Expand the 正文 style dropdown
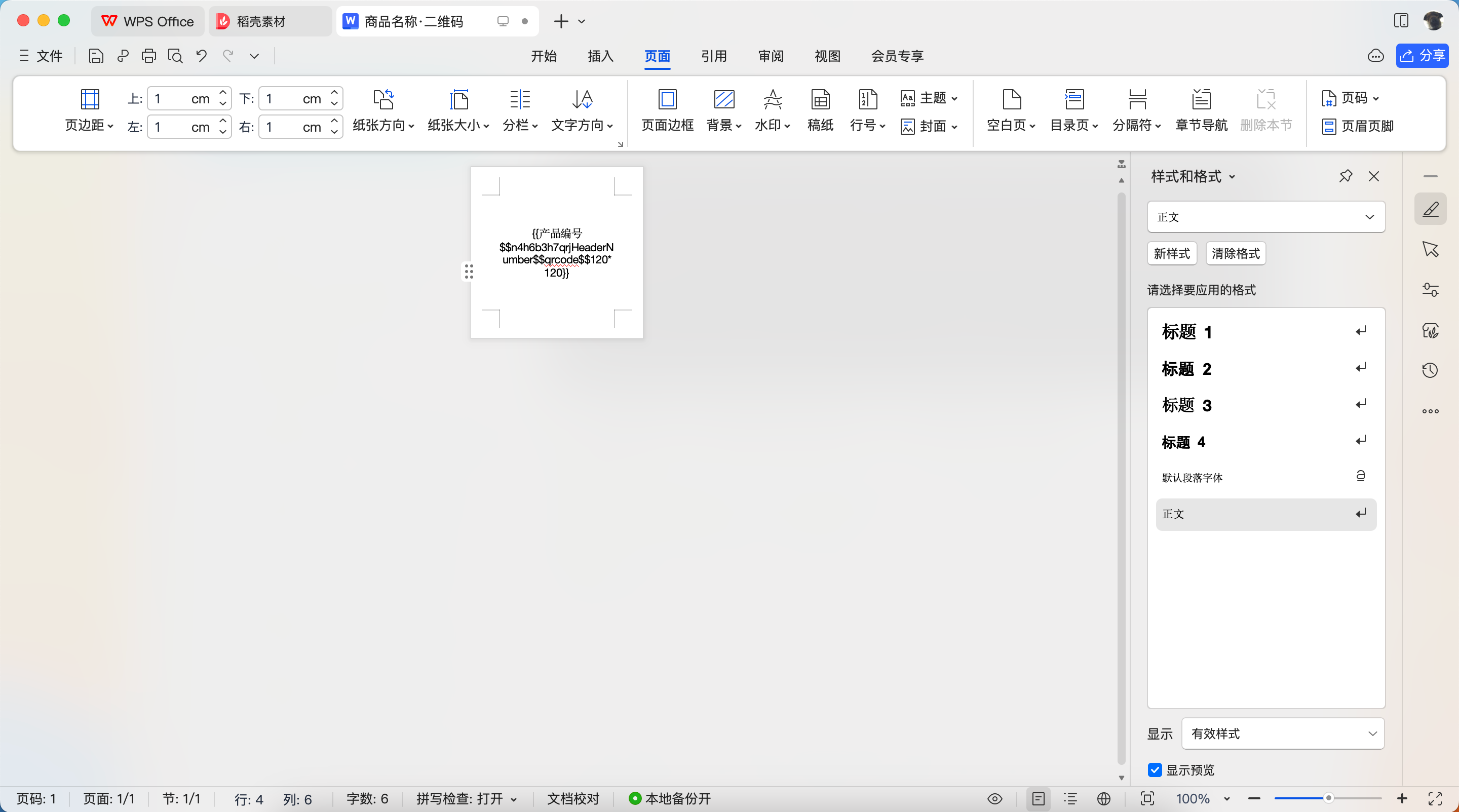Viewport: 1459px width, 812px height. pos(1369,217)
